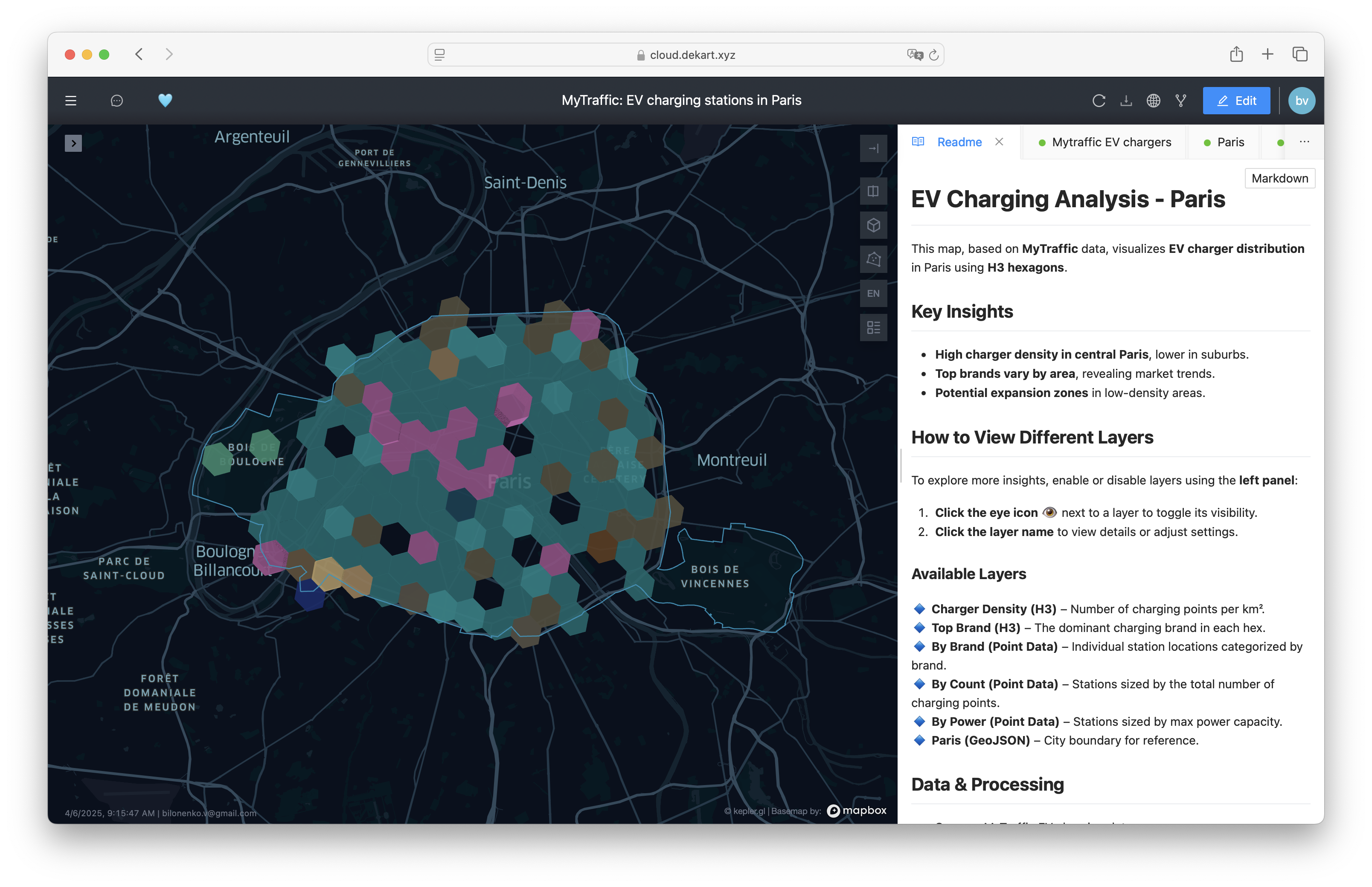Image resolution: width=1372 pixels, height=887 pixels.
Task: Download the map via the download icon
Action: tap(1125, 101)
